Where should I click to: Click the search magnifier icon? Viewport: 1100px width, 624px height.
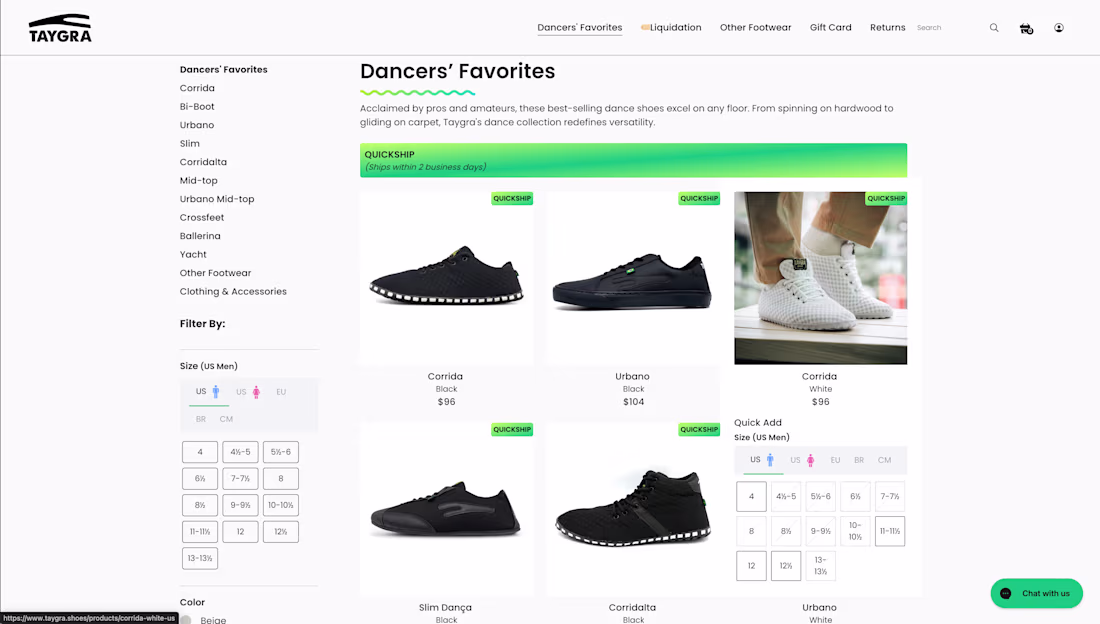click(993, 28)
